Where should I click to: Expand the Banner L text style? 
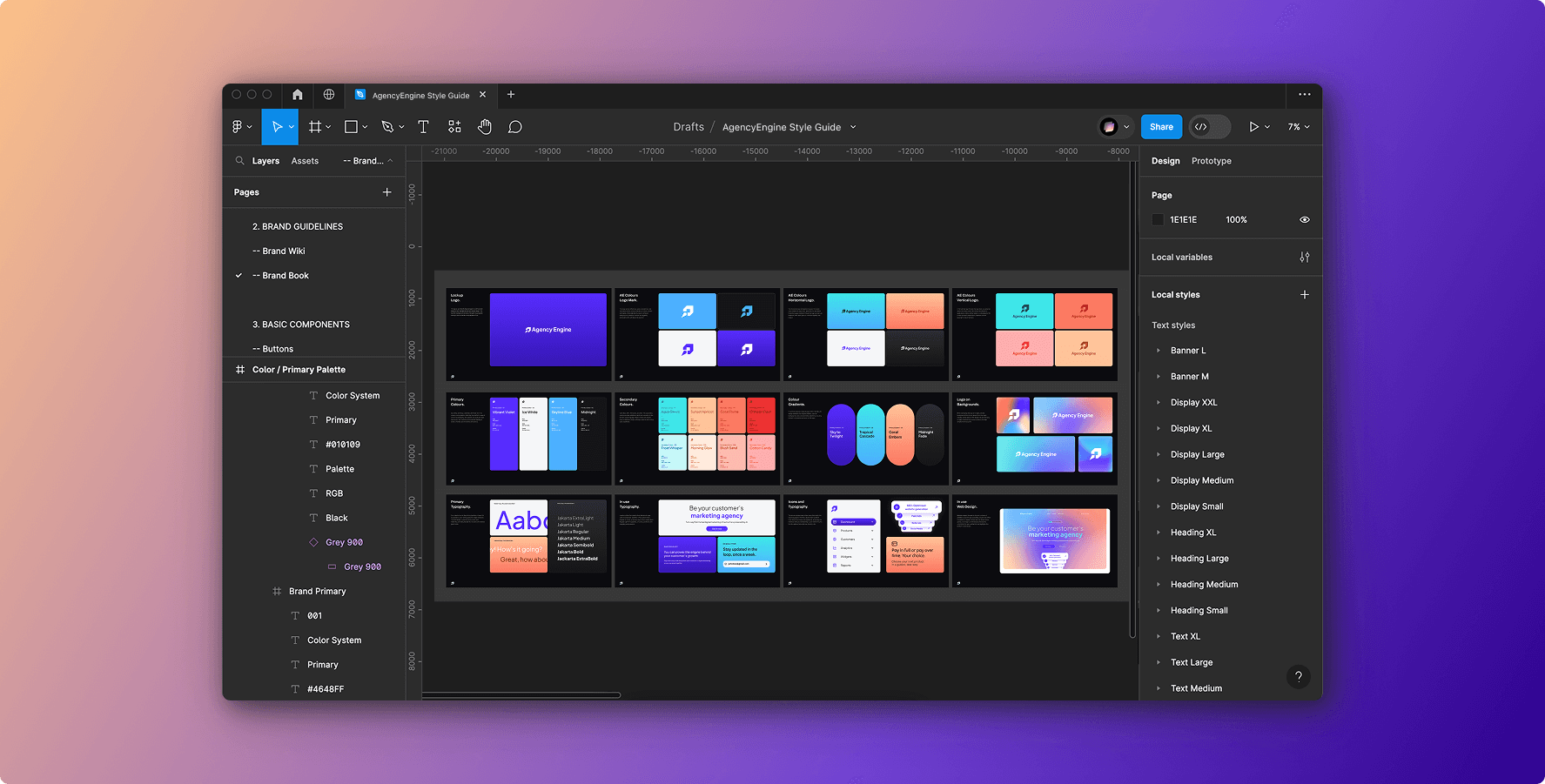click(1158, 351)
